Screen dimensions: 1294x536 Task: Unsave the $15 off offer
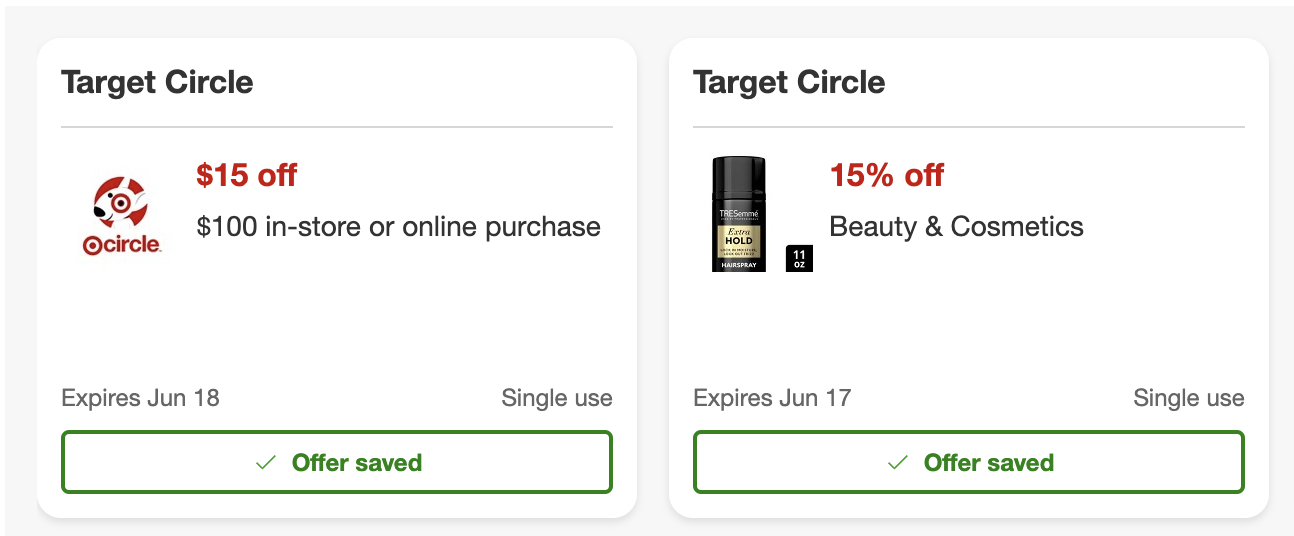pyautogui.click(x=337, y=462)
